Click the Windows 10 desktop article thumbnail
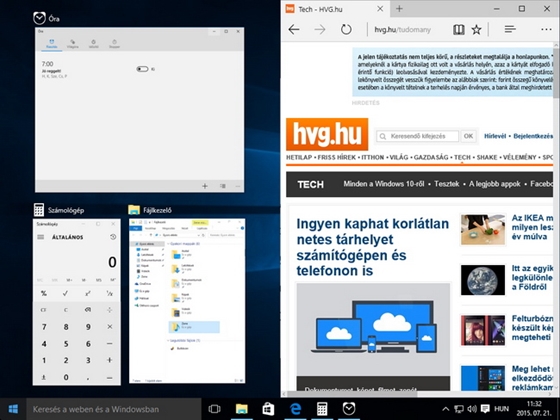Viewport: 560px width, 420px height. click(483, 378)
